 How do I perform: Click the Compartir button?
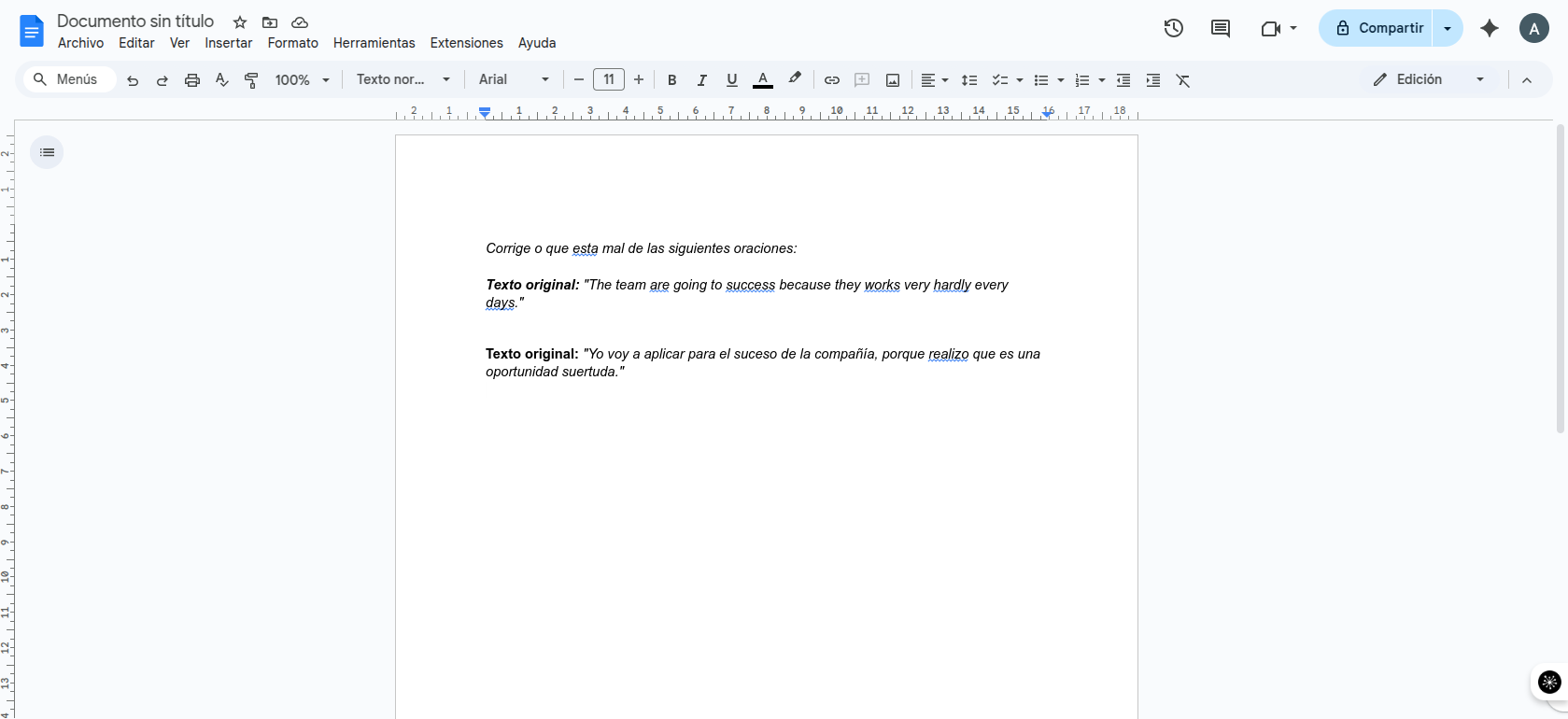pyautogui.click(x=1378, y=28)
